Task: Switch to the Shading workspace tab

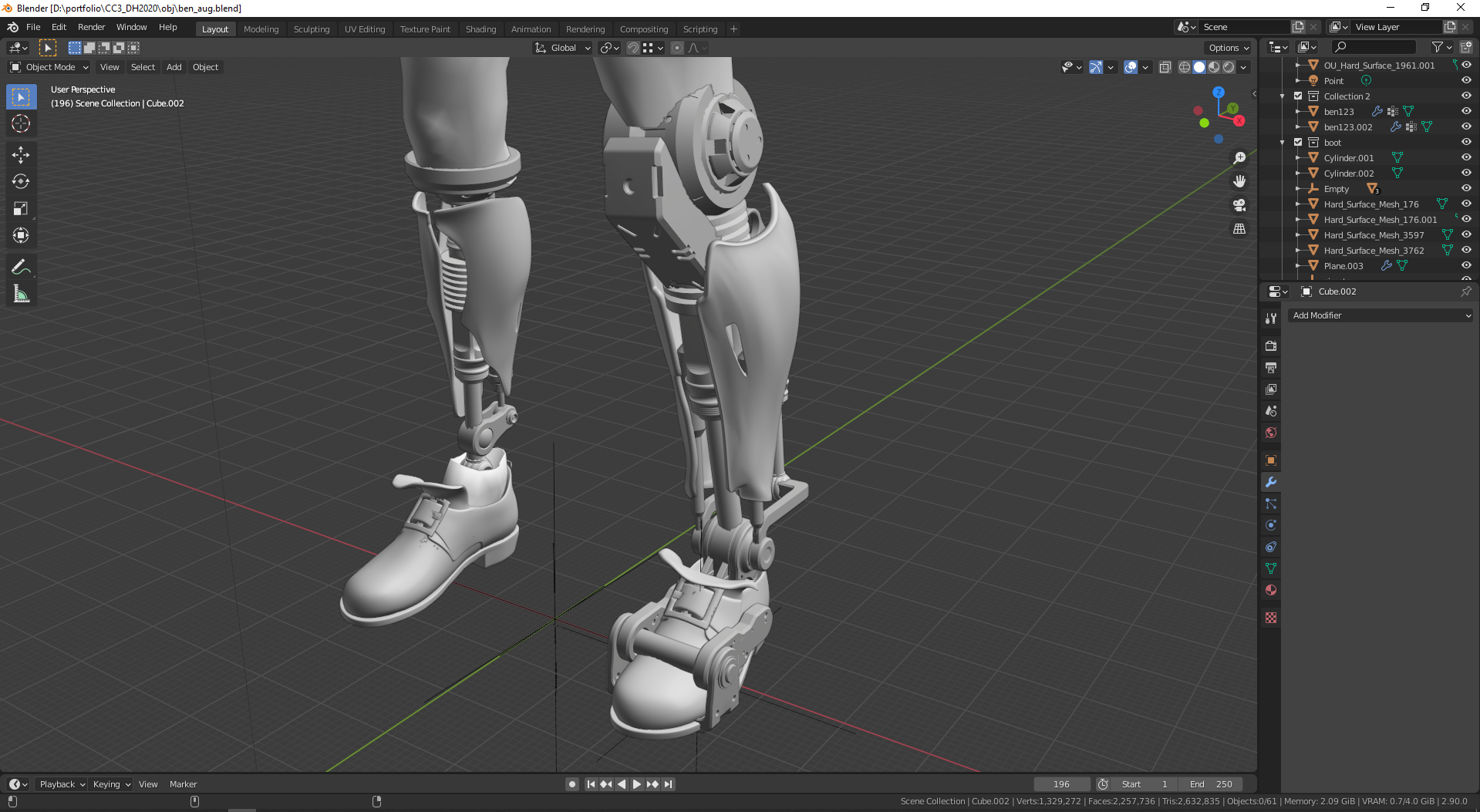Action: (480, 29)
